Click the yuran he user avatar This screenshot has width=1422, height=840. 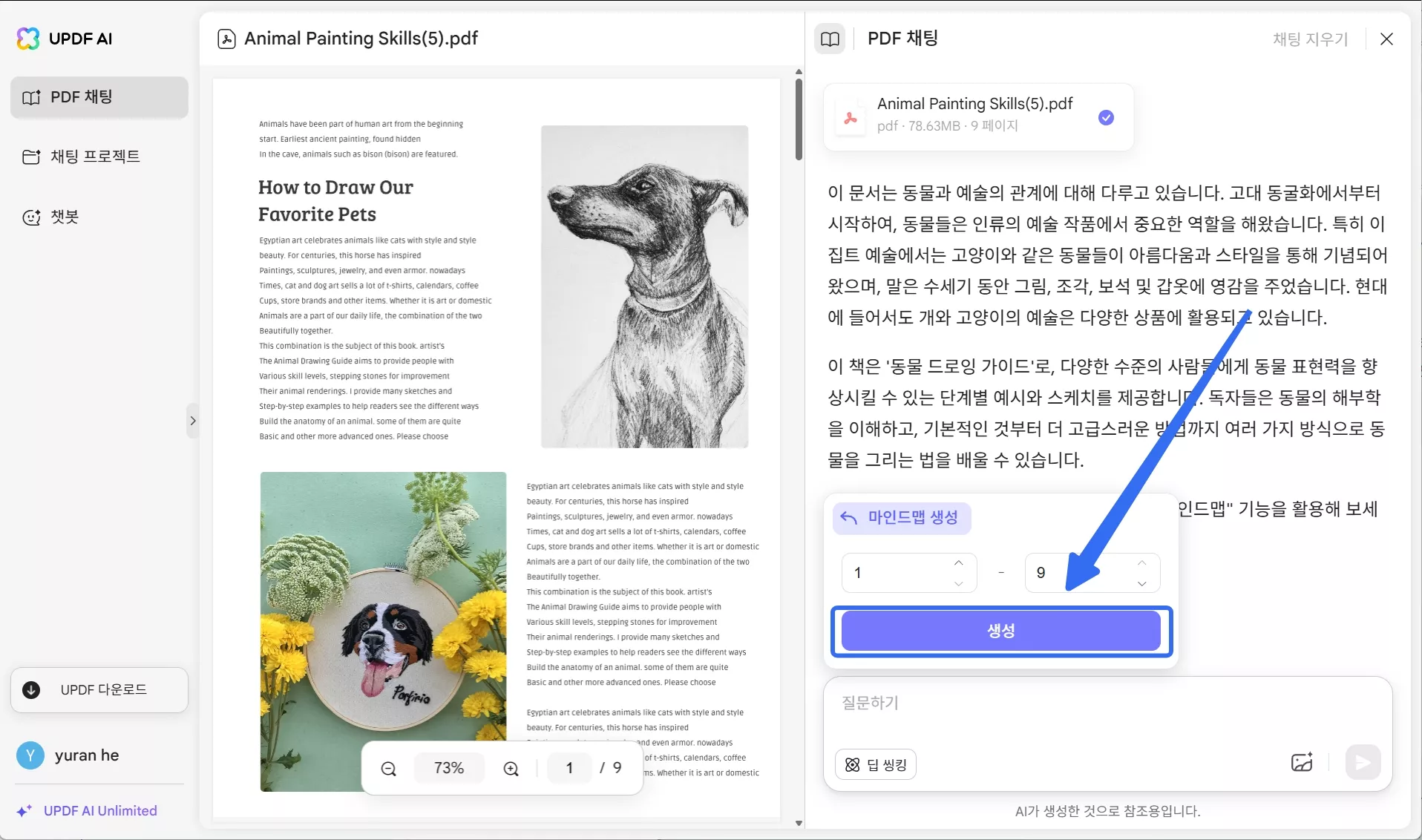[x=30, y=755]
